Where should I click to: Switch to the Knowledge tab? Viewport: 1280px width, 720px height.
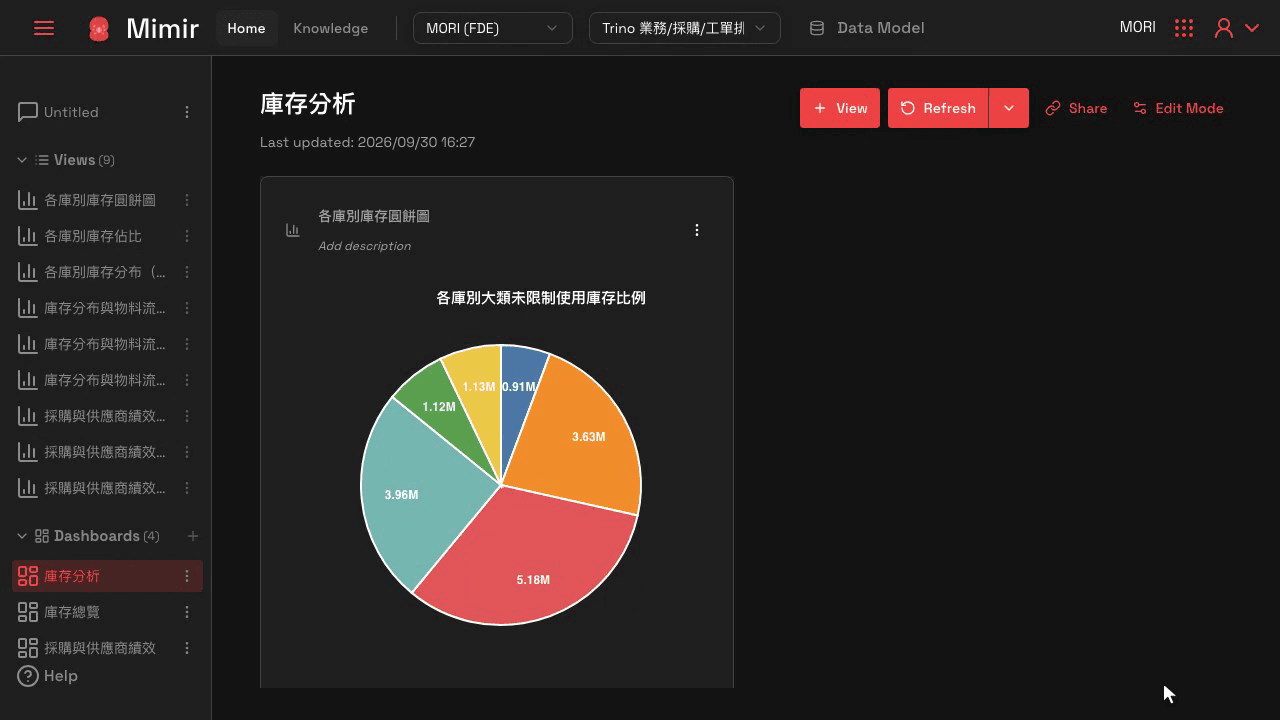tap(331, 28)
